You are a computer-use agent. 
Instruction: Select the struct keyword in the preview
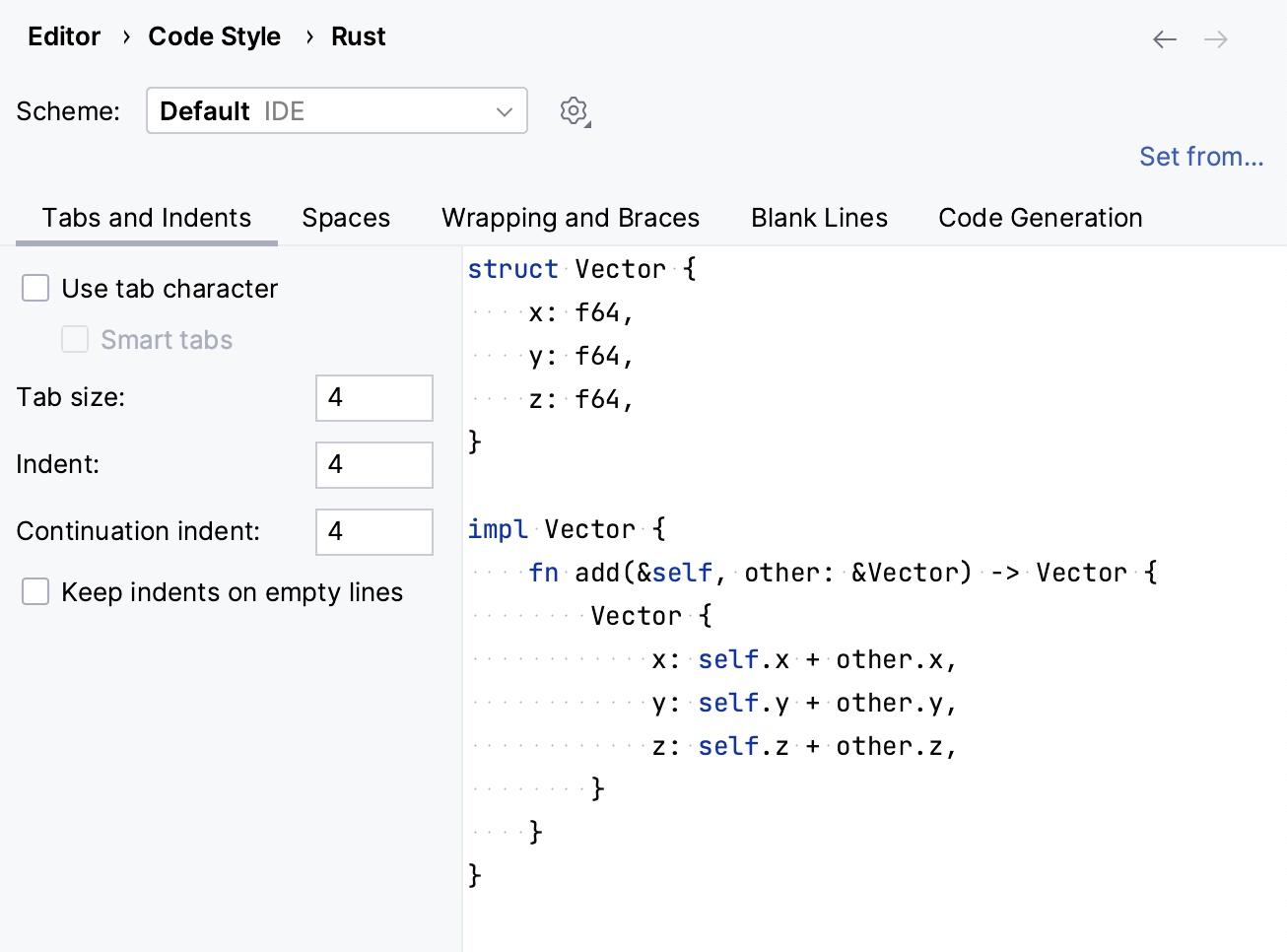pos(512,268)
